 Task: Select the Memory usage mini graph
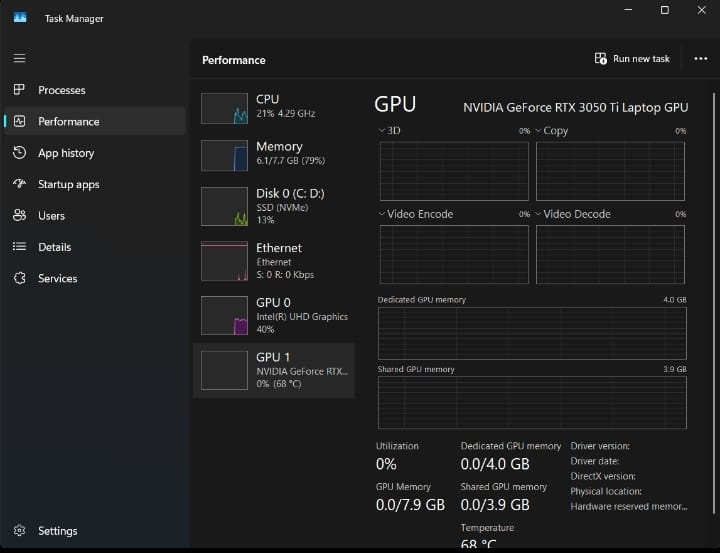(x=224, y=155)
